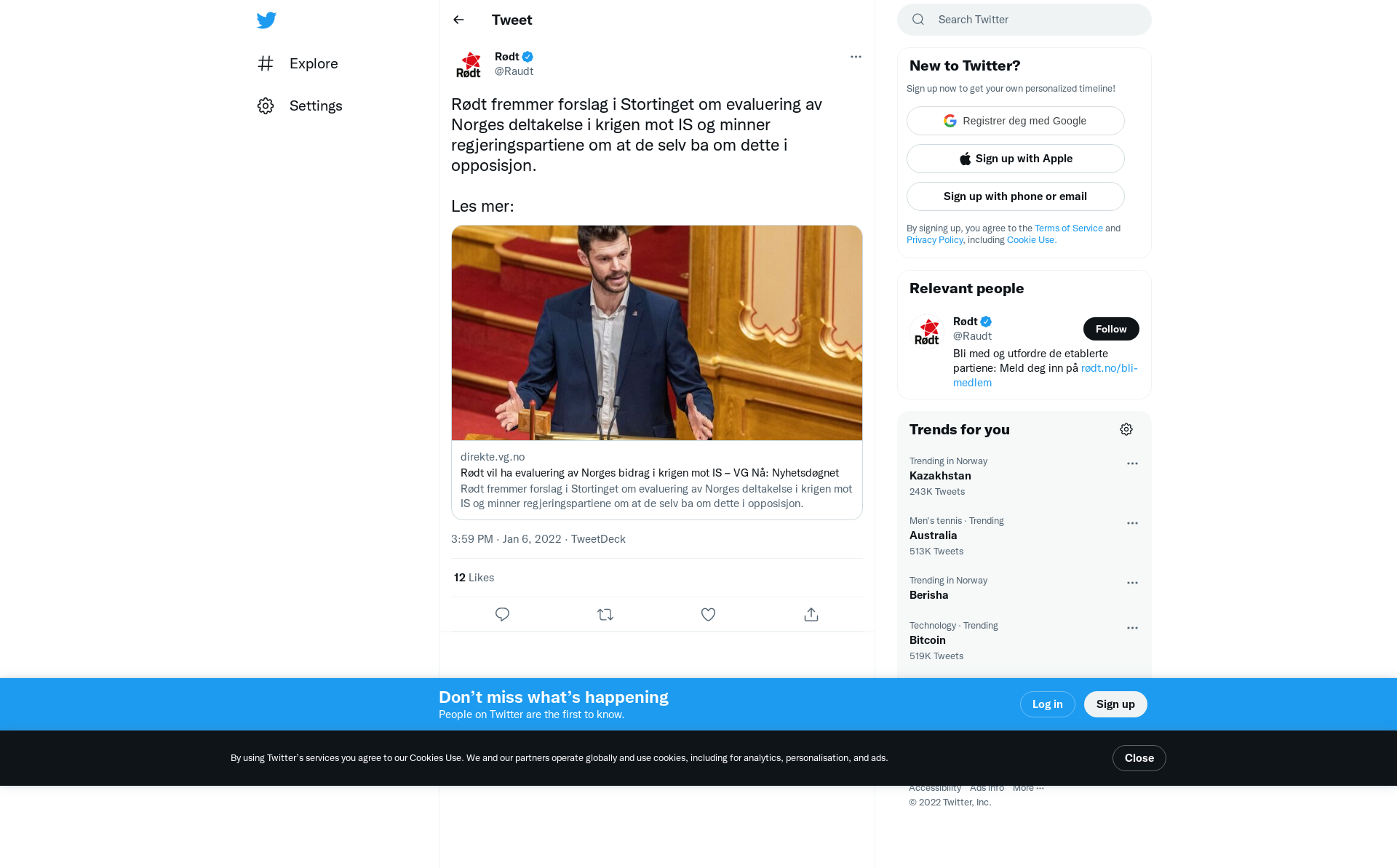This screenshot has width=1397, height=868.
Task: Open more options for Kazakhstan trend
Action: tap(1132, 463)
